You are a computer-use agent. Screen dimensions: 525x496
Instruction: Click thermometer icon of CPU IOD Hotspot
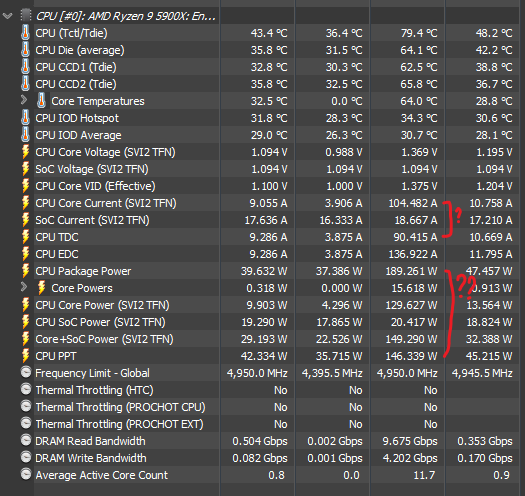(25, 118)
